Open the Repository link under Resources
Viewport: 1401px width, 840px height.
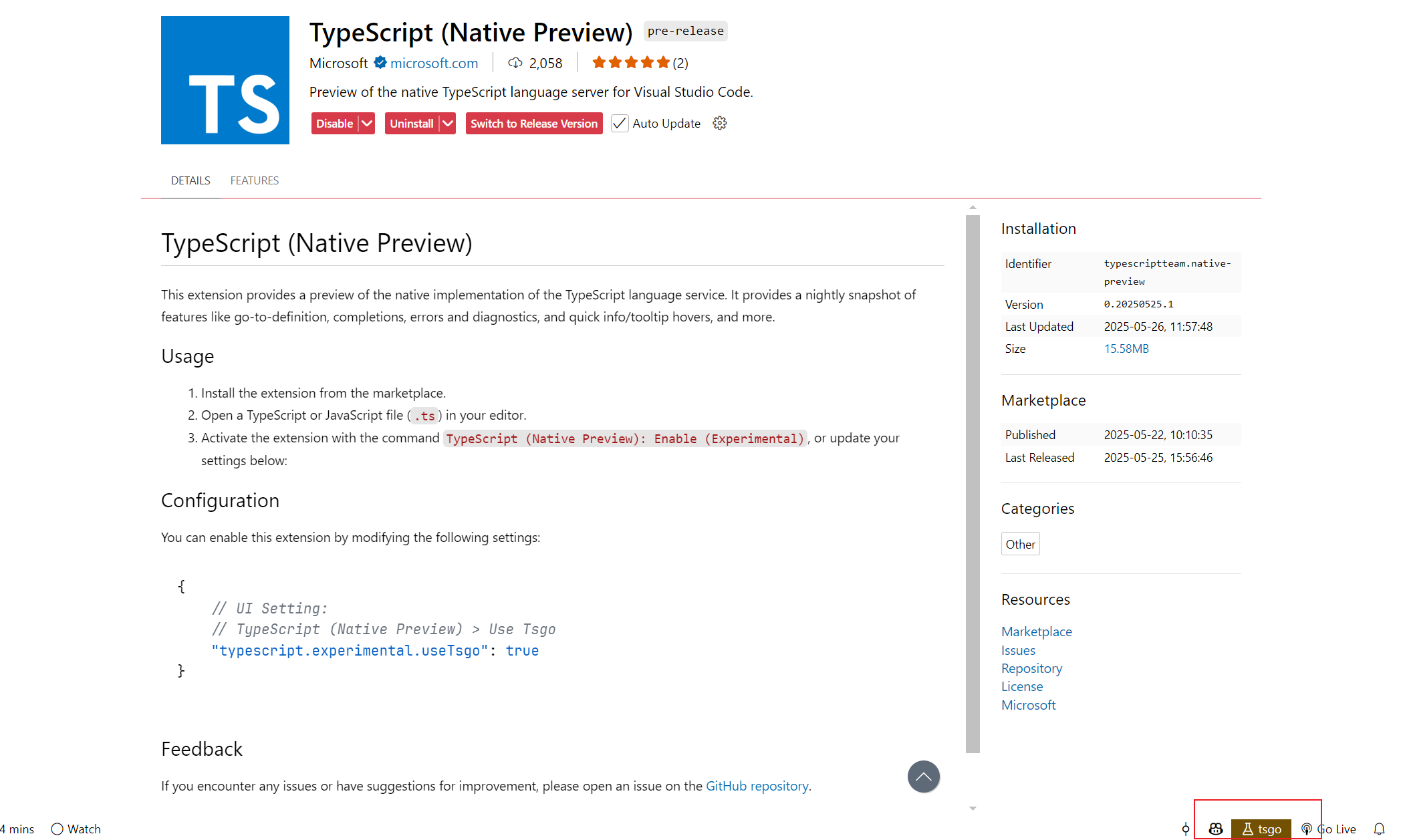tap(1031, 668)
